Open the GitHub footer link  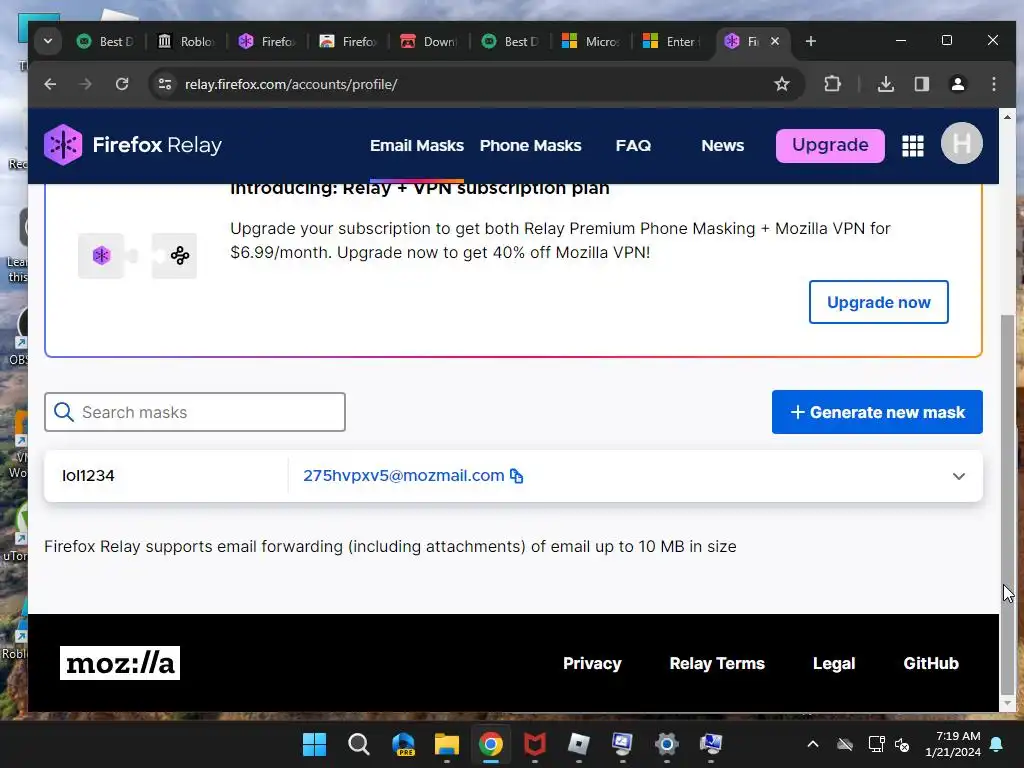coord(931,664)
